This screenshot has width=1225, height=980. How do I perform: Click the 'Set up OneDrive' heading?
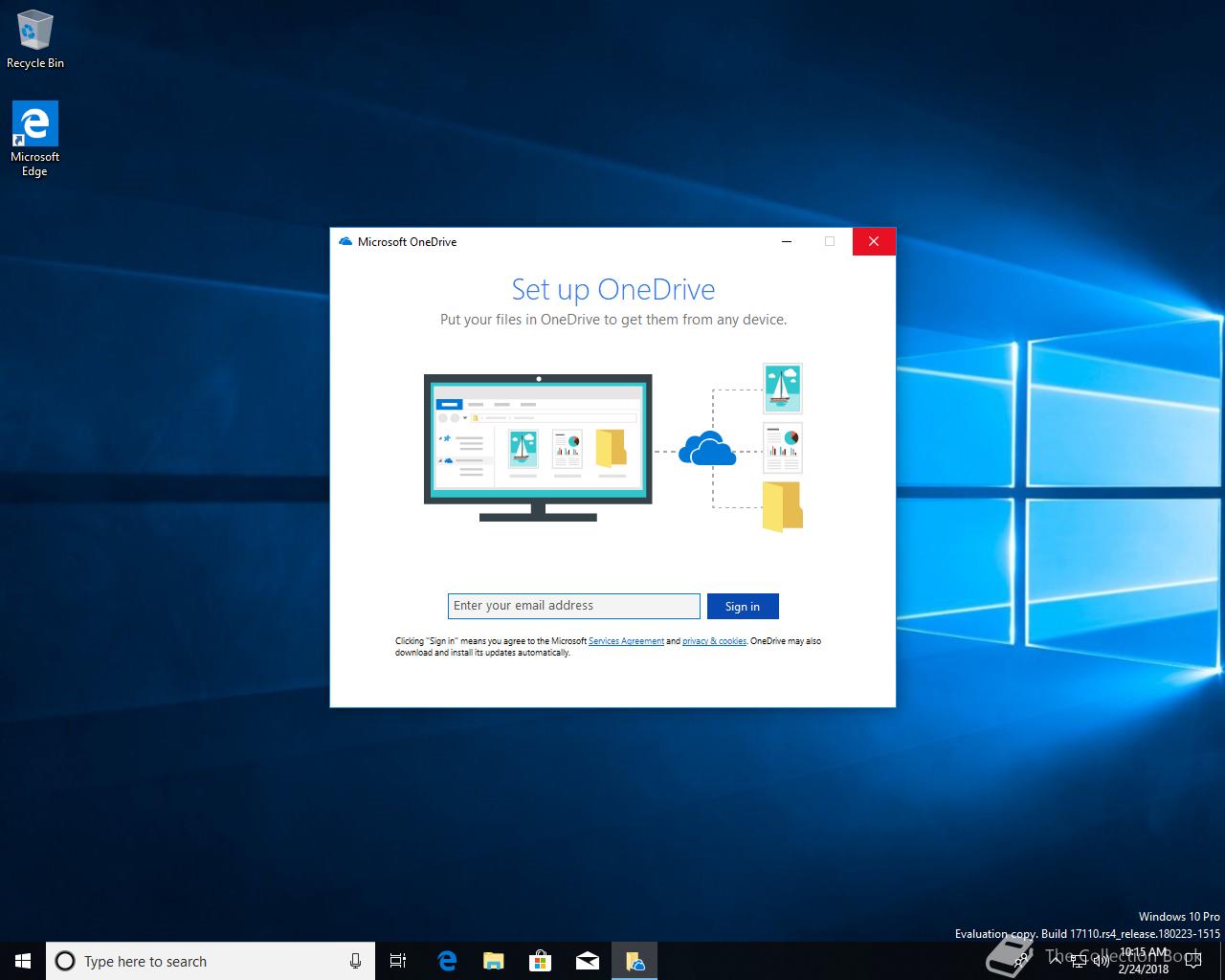(x=613, y=289)
